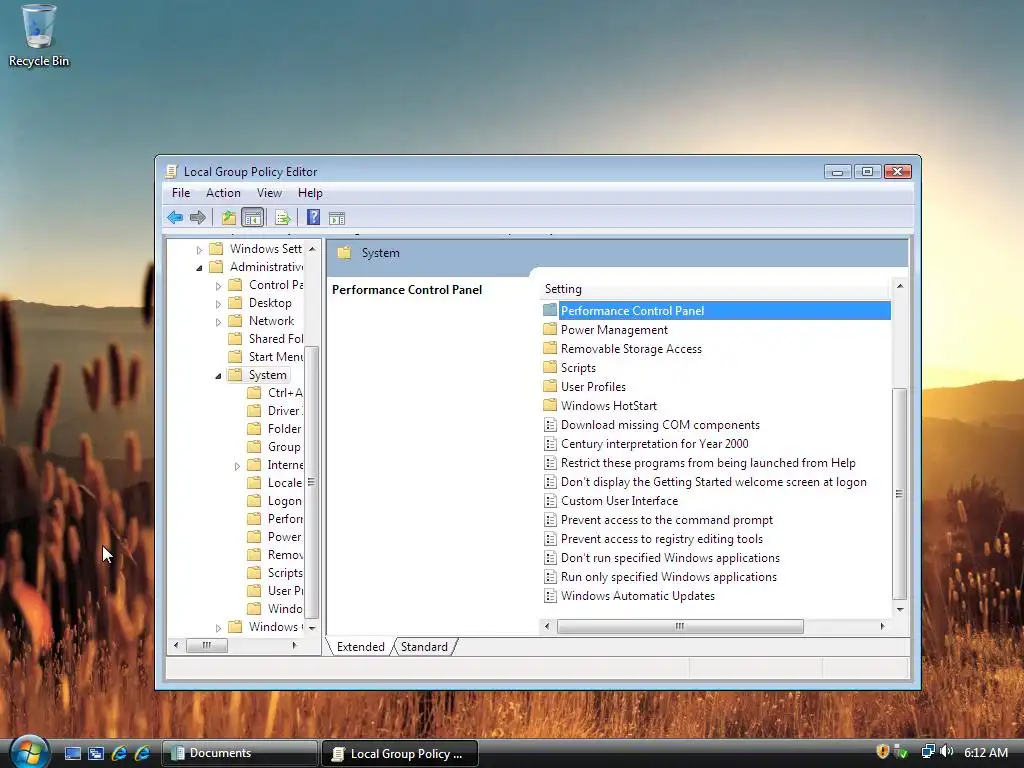
Task: Launch second Internet Explorer quick launch icon
Action: 142,753
